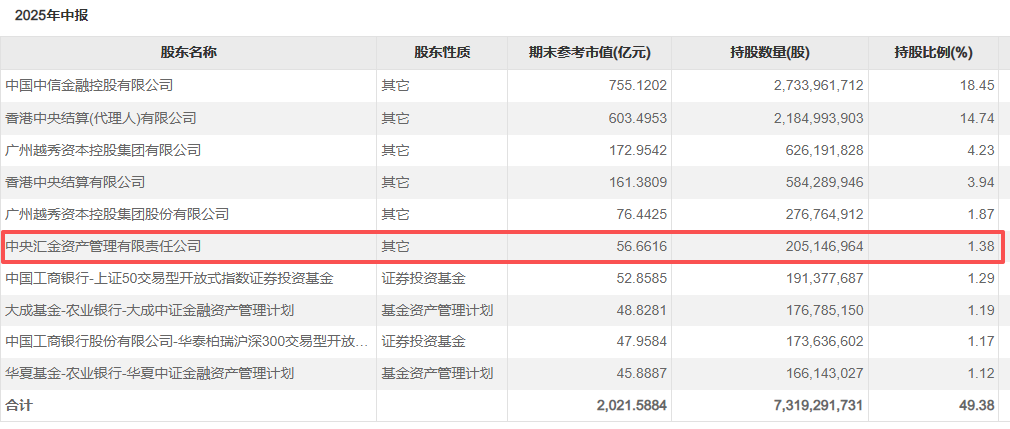
Task: Select shareholder 大成基金-农业银行-大成中证金融资产管理计划
Action: (x=149, y=310)
